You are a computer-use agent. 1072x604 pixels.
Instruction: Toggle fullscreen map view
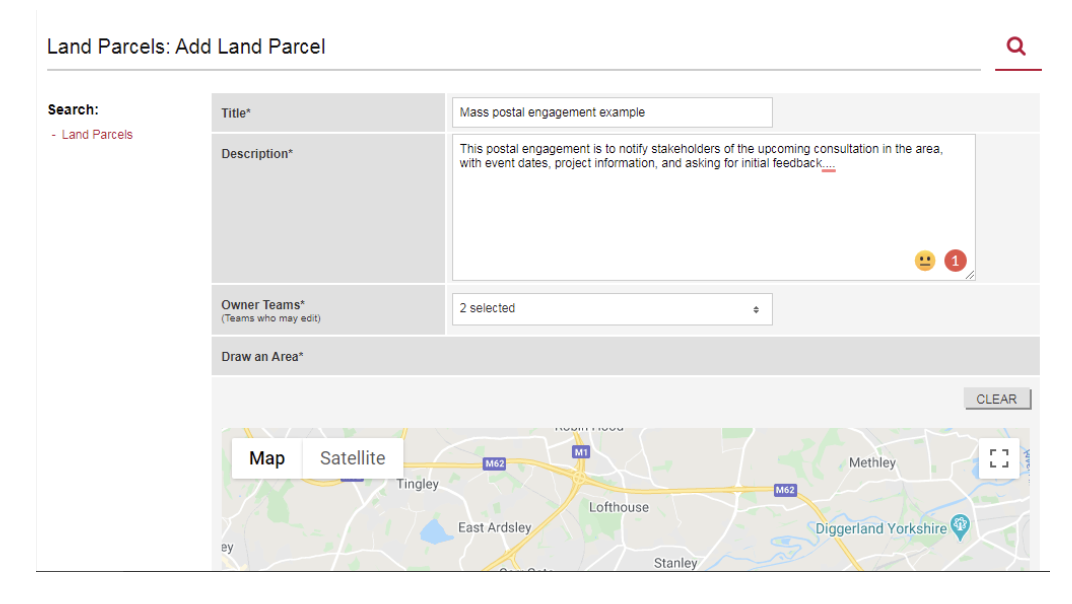click(x=998, y=459)
